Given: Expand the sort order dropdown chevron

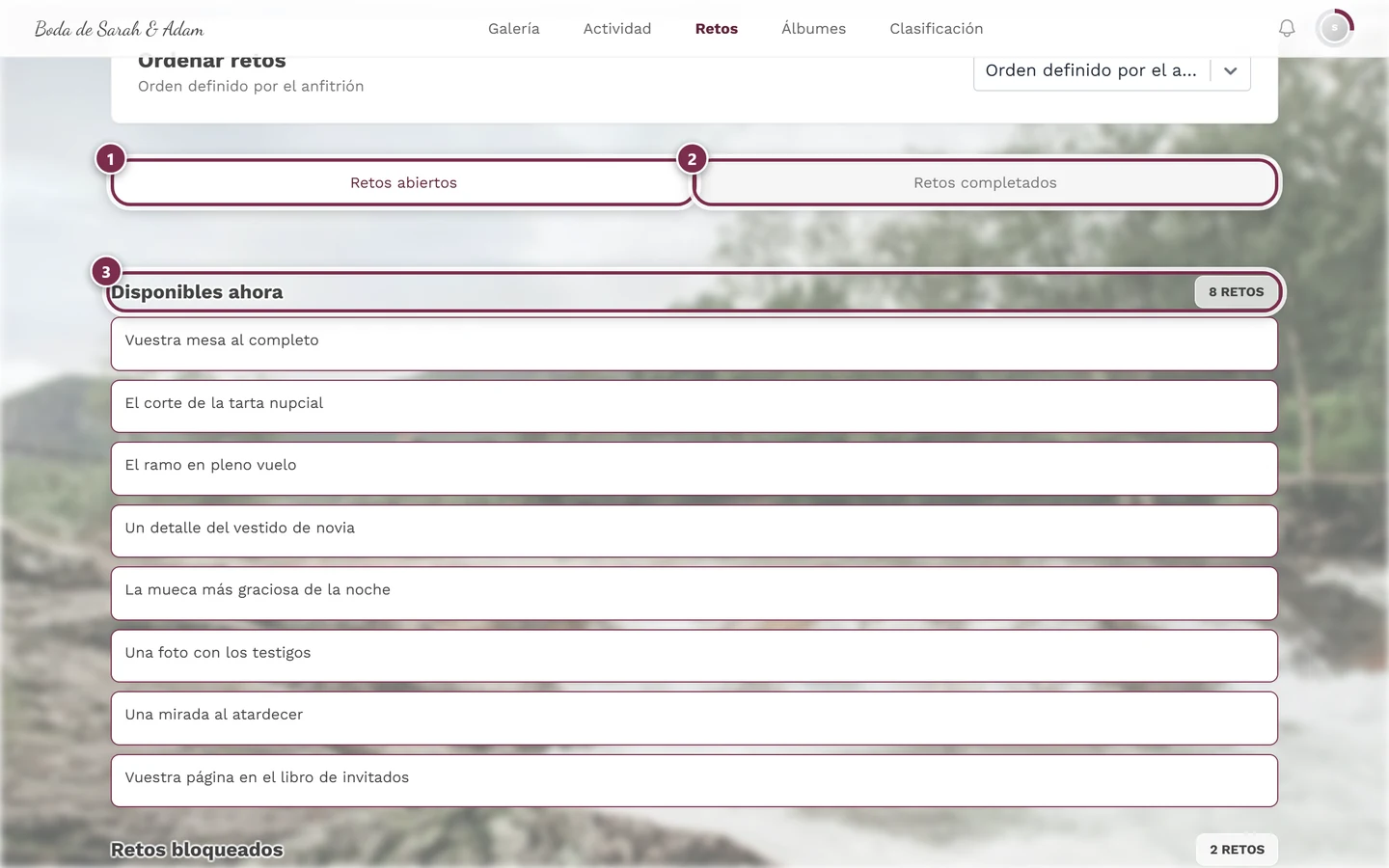Looking at the screenshot, I should point(1231,70).
